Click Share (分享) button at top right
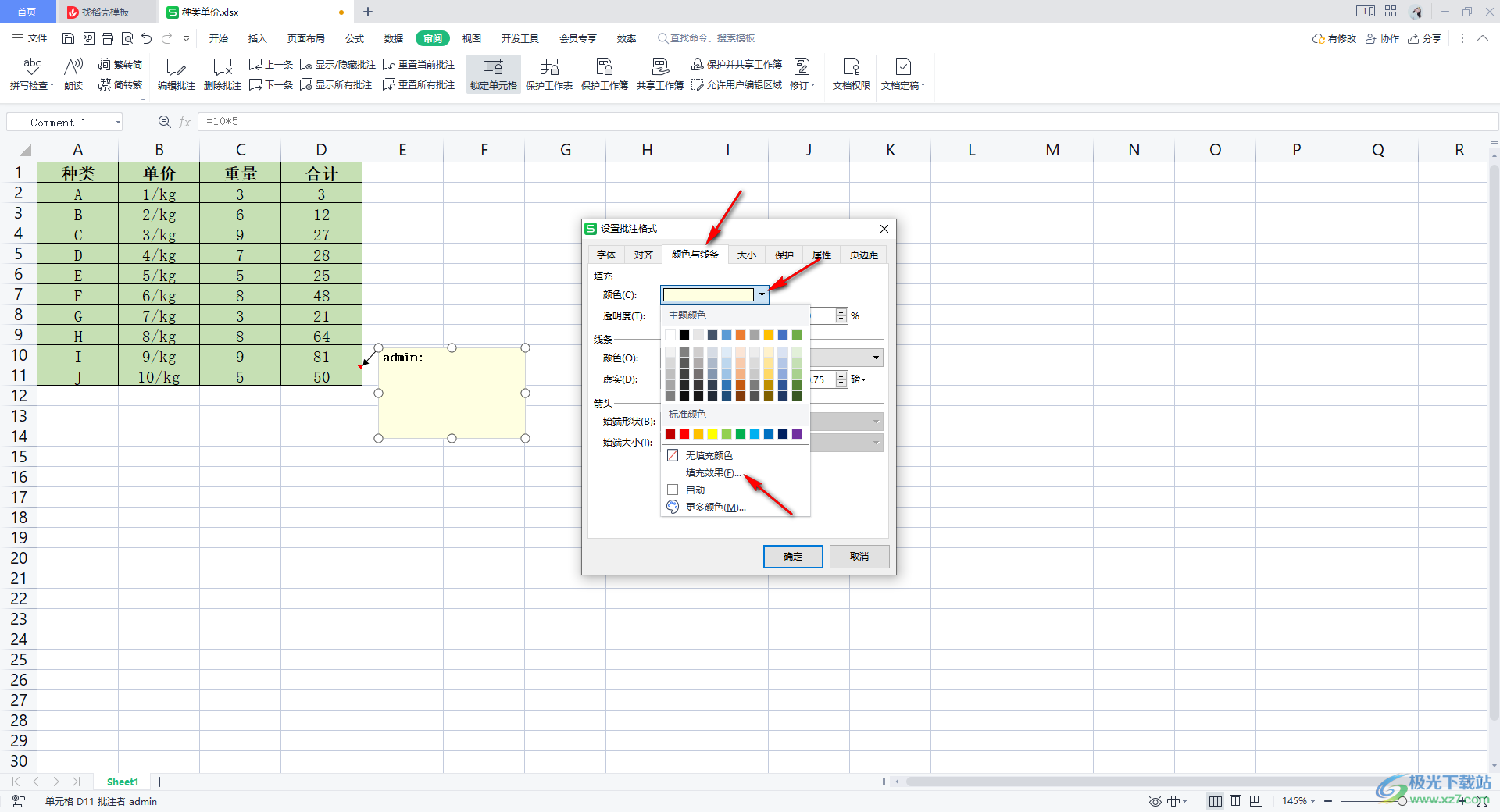This screenshot has width=1500, height=812. (1425, 38)
